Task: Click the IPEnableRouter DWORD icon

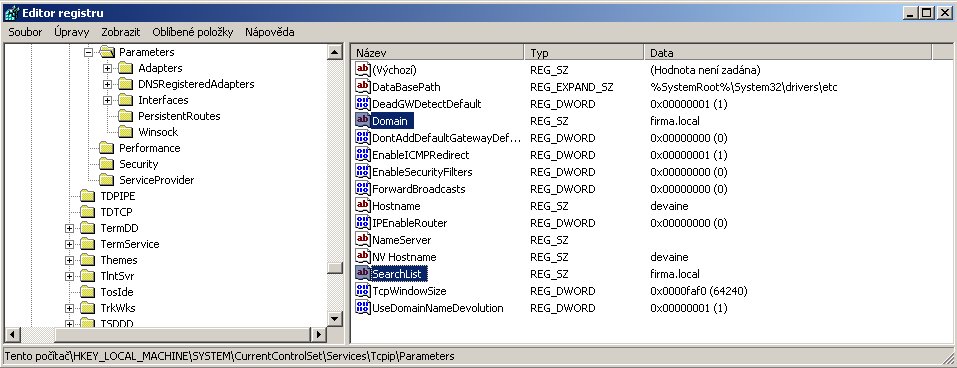Action: point(363,223)
